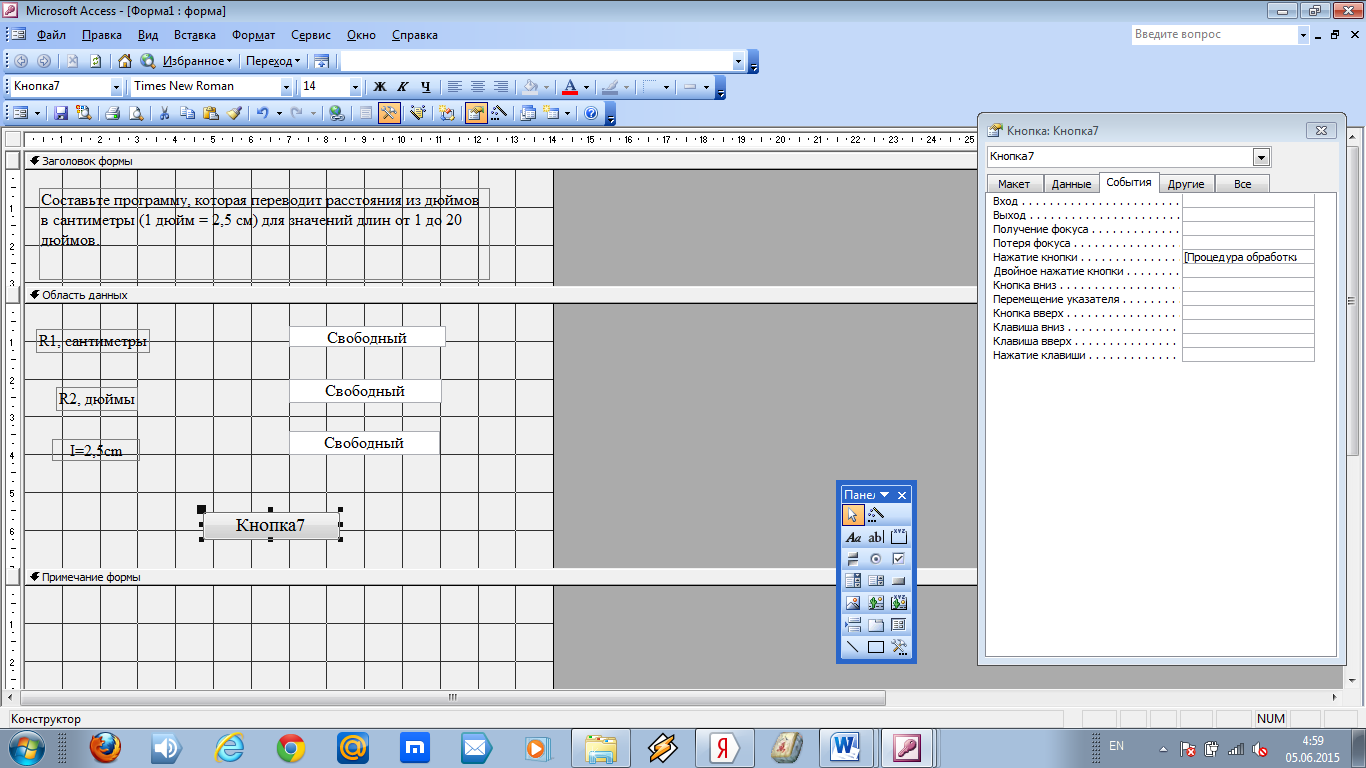
Task: Open the Code editor icon
Action: tap(447, 113)
